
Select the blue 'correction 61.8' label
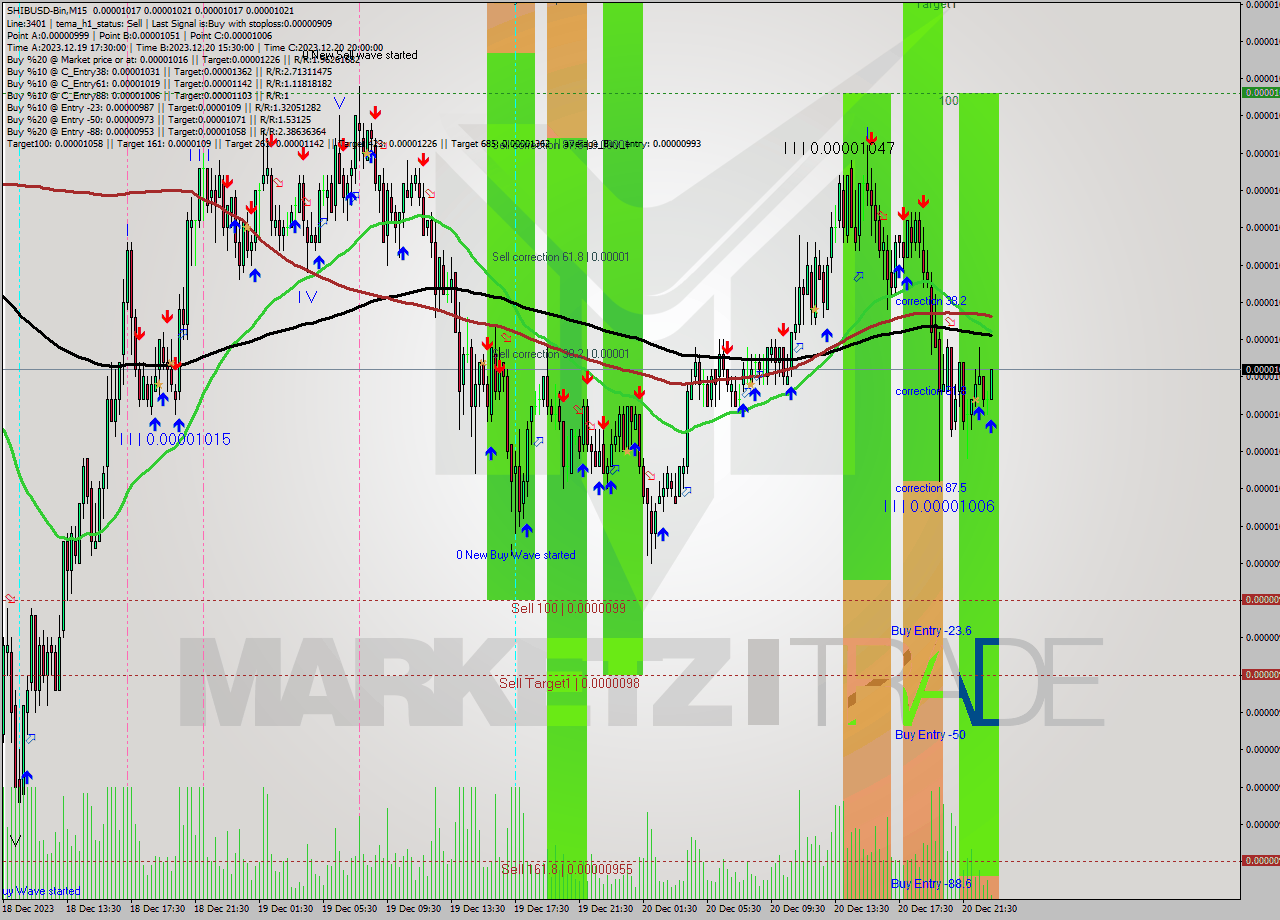(931, 391)
